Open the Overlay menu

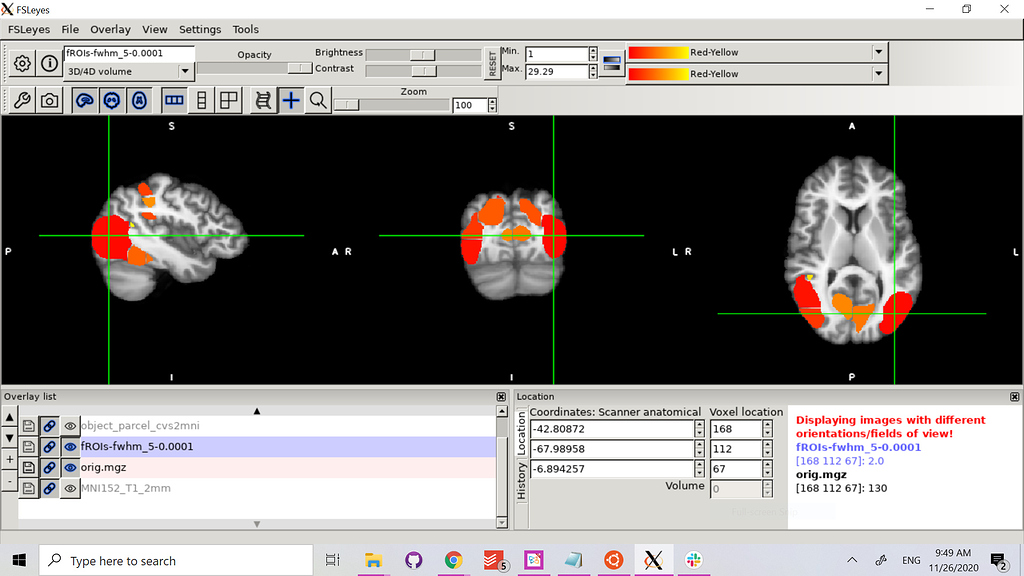click(110, 29)
